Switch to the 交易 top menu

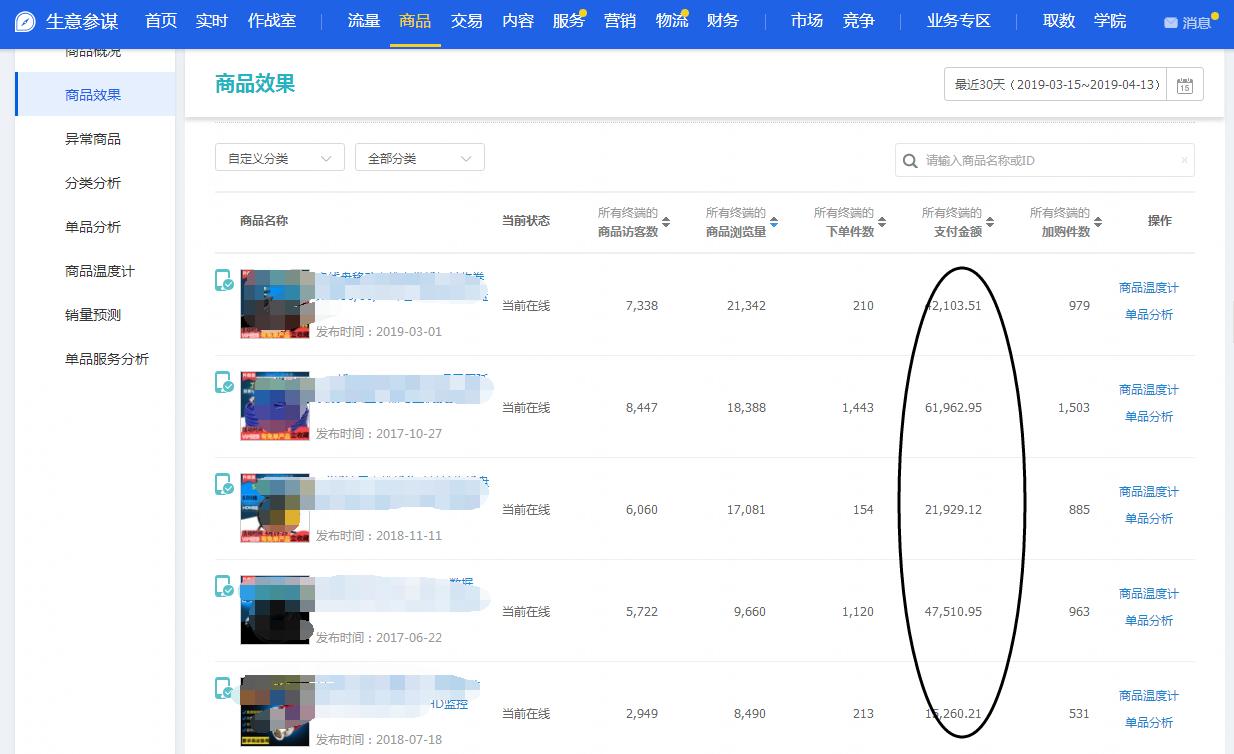tap(466, 21)
